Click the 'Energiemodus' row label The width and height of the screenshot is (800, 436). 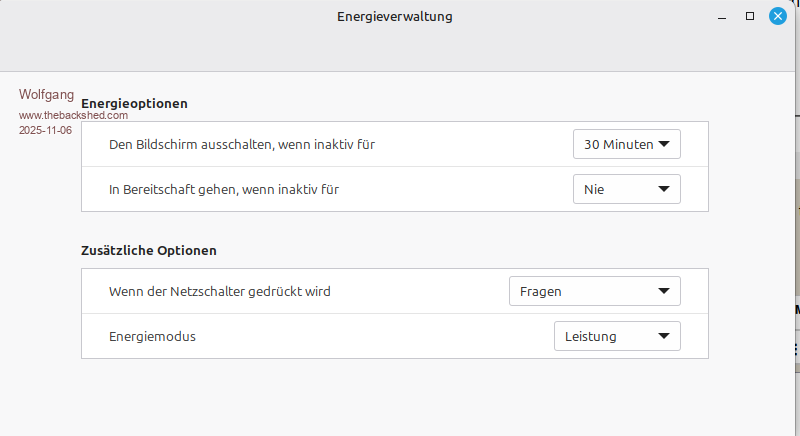(x=152, y=336)
